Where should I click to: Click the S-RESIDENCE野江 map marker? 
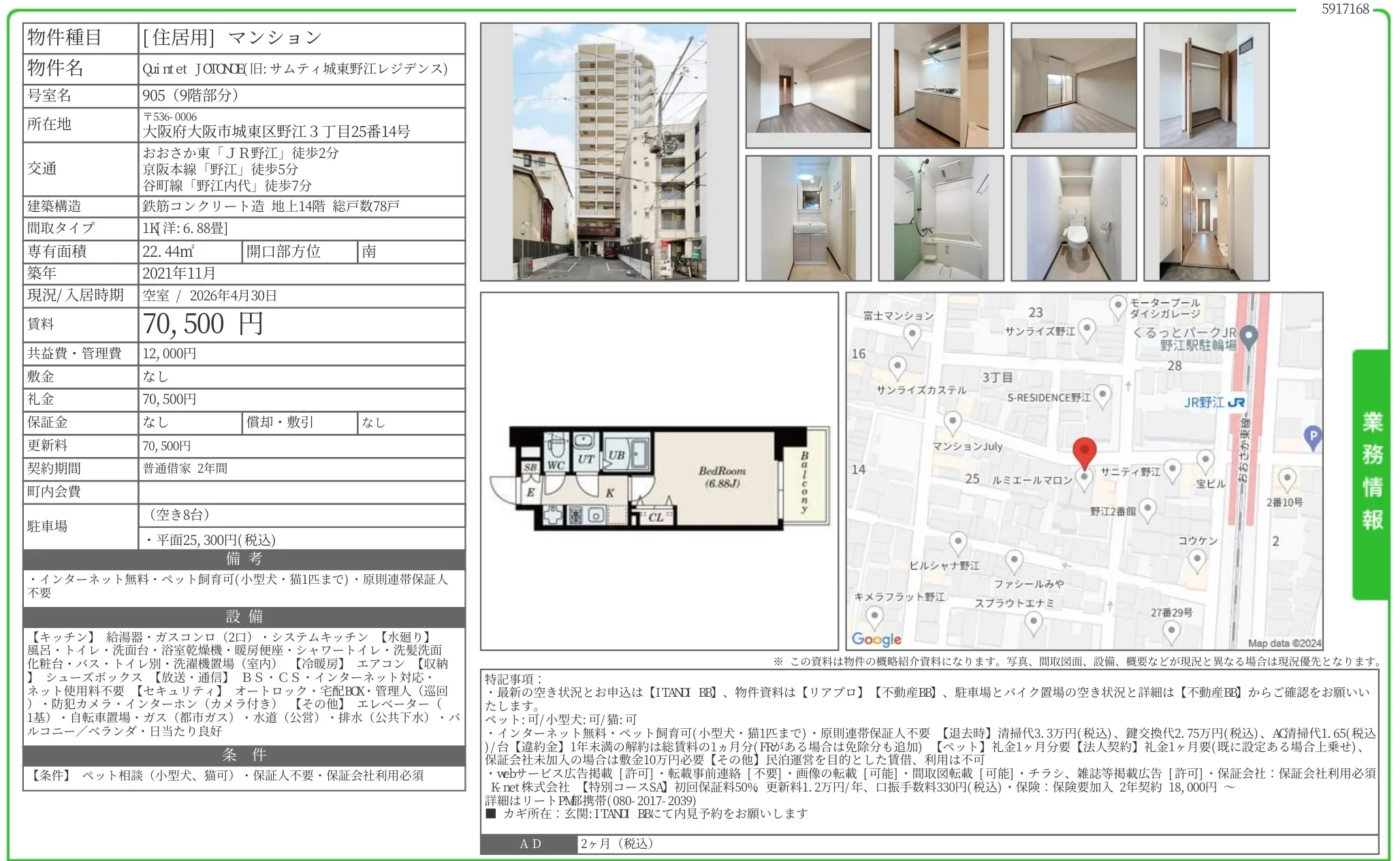[x=1102, y=396]
